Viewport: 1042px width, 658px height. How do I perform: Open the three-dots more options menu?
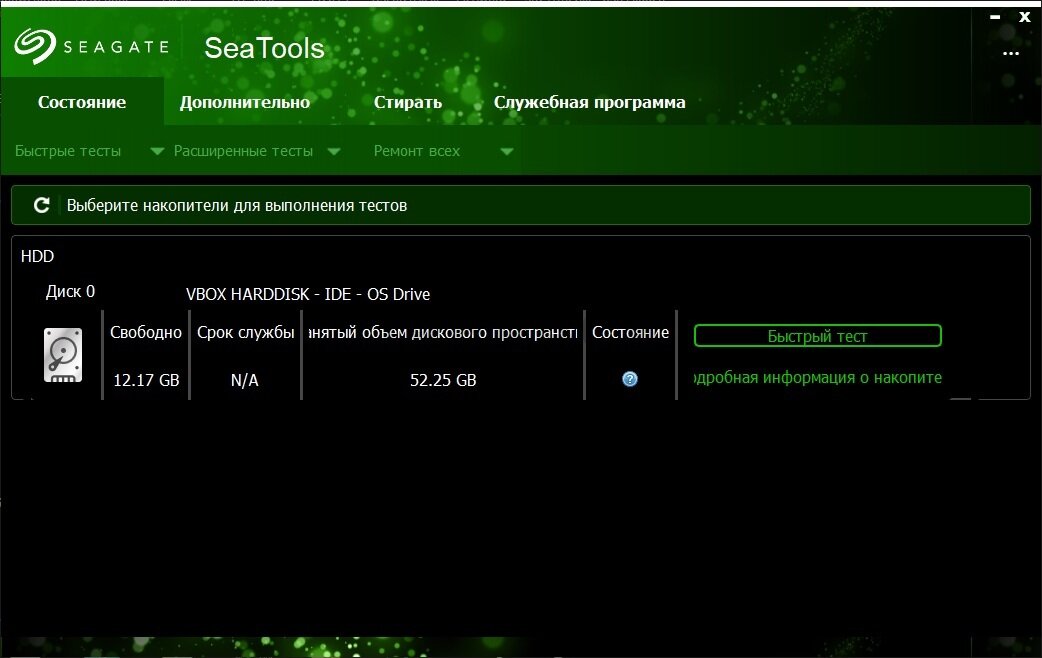1011,53
